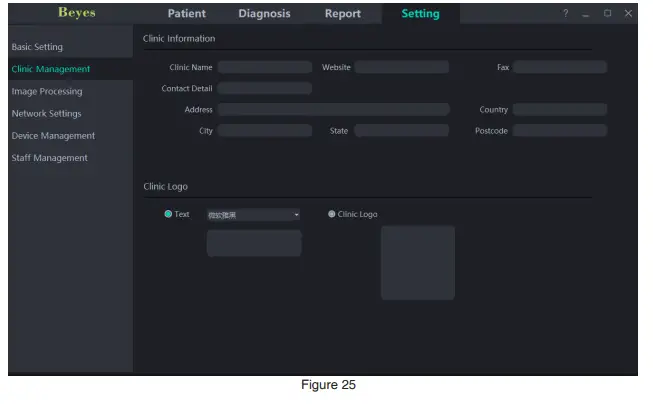Viewport: 653px width, 404px height.
Task: Open the font dropdown next to Text
Action: (254, 214)
